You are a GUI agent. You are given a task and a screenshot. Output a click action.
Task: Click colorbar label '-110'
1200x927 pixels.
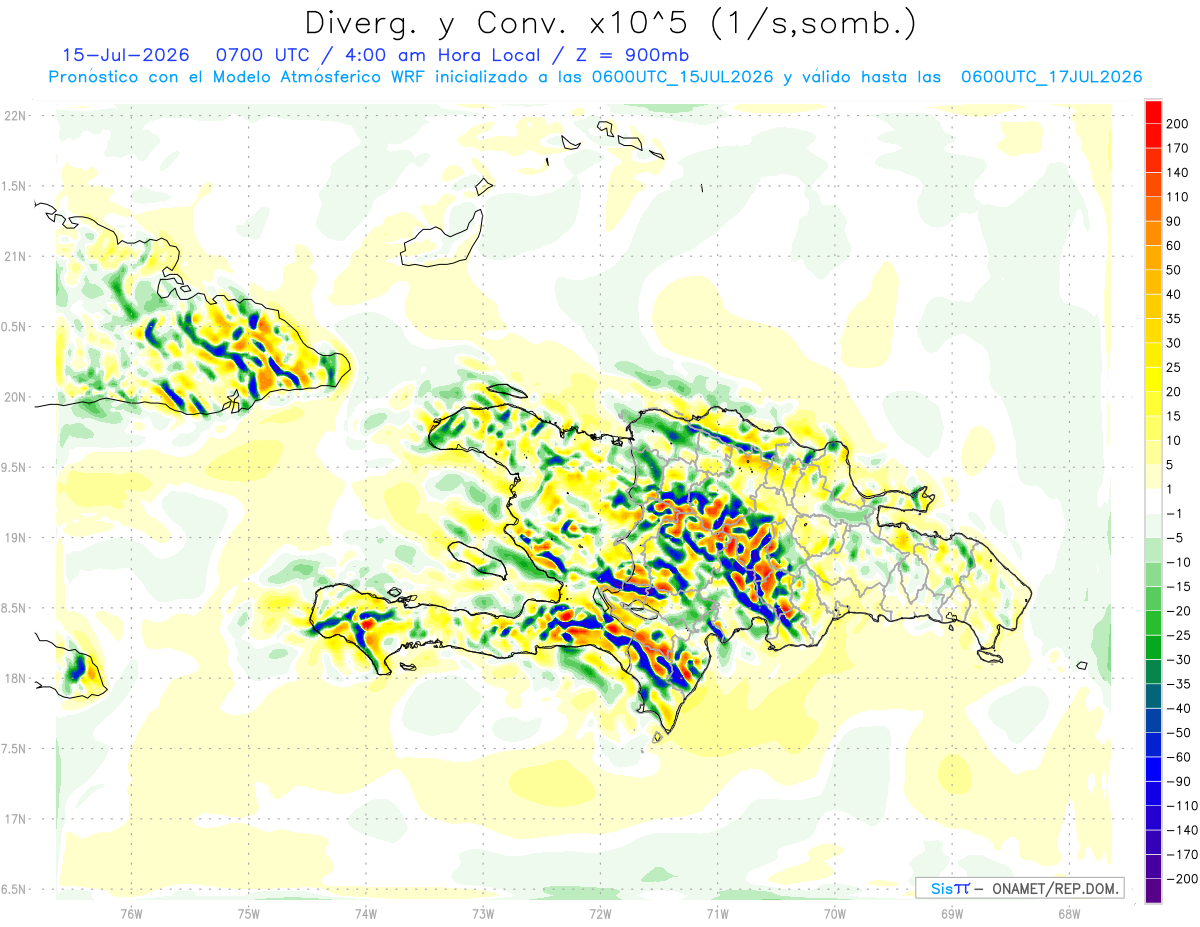pyautogui.click(x=1182, y=805)
